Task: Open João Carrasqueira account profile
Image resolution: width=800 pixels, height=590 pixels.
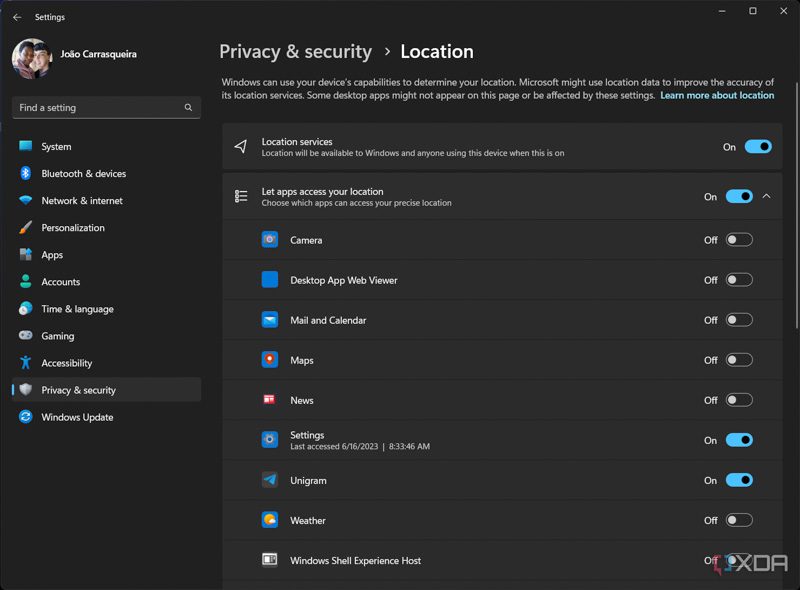Action: tap(98, 54)
